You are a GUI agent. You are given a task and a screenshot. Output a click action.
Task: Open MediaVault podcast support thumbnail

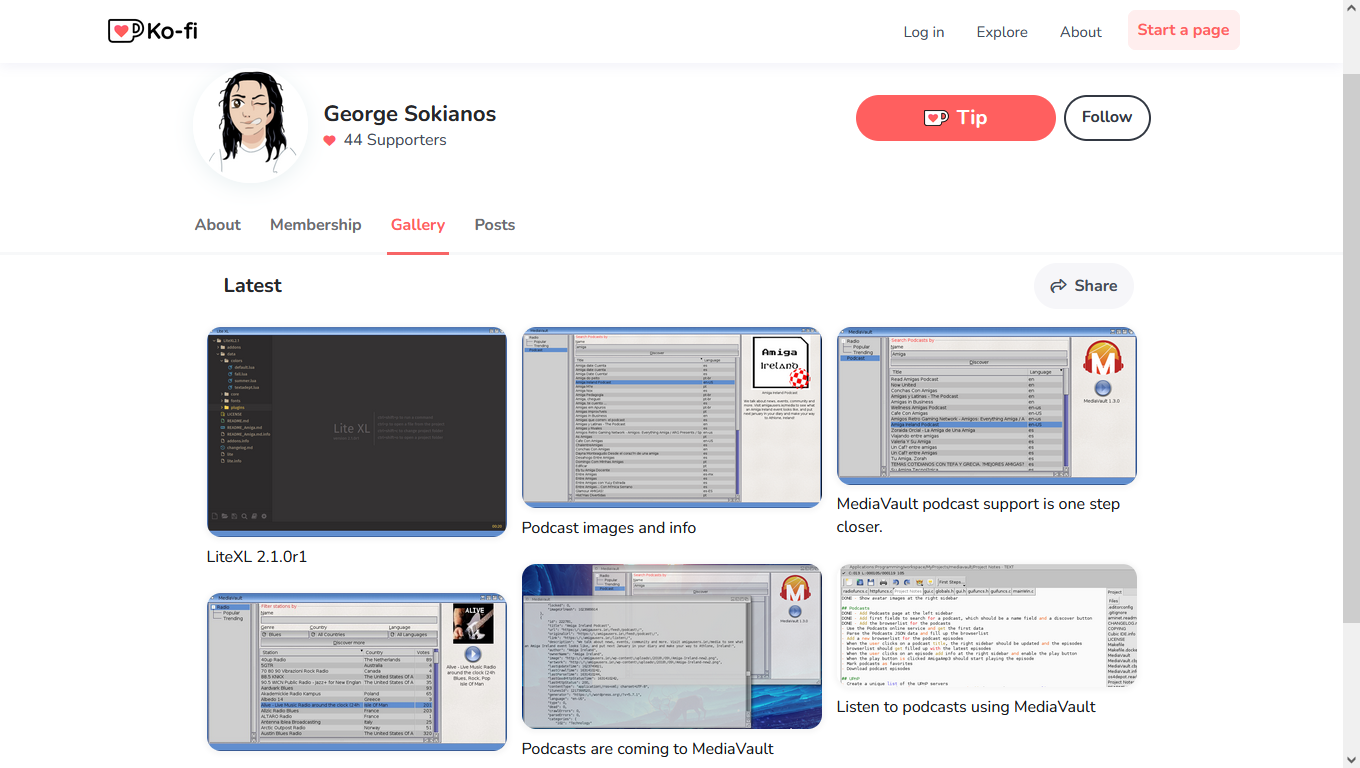click(x=986, y=405)
